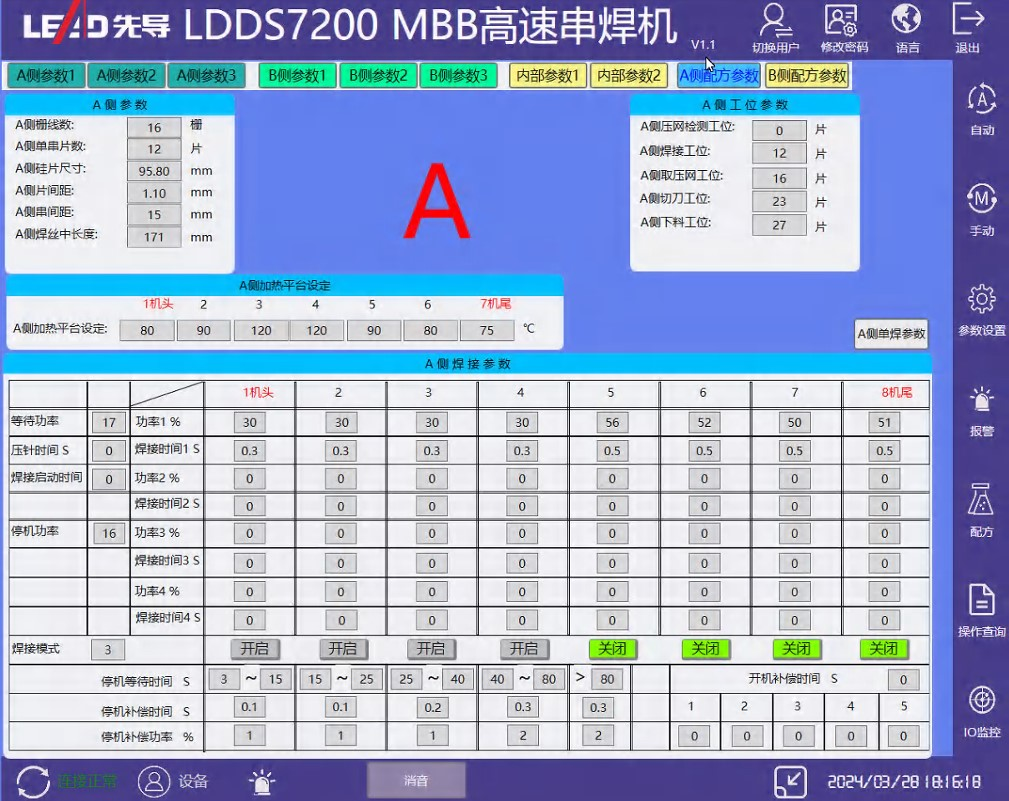
Task: Click the A侧硅片尺寸 field showing 95.80
Action: tap(154, 171)
